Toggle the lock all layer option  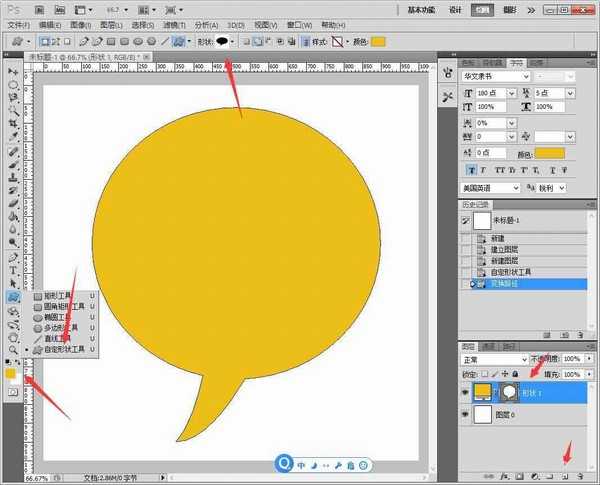click(515, 372)
